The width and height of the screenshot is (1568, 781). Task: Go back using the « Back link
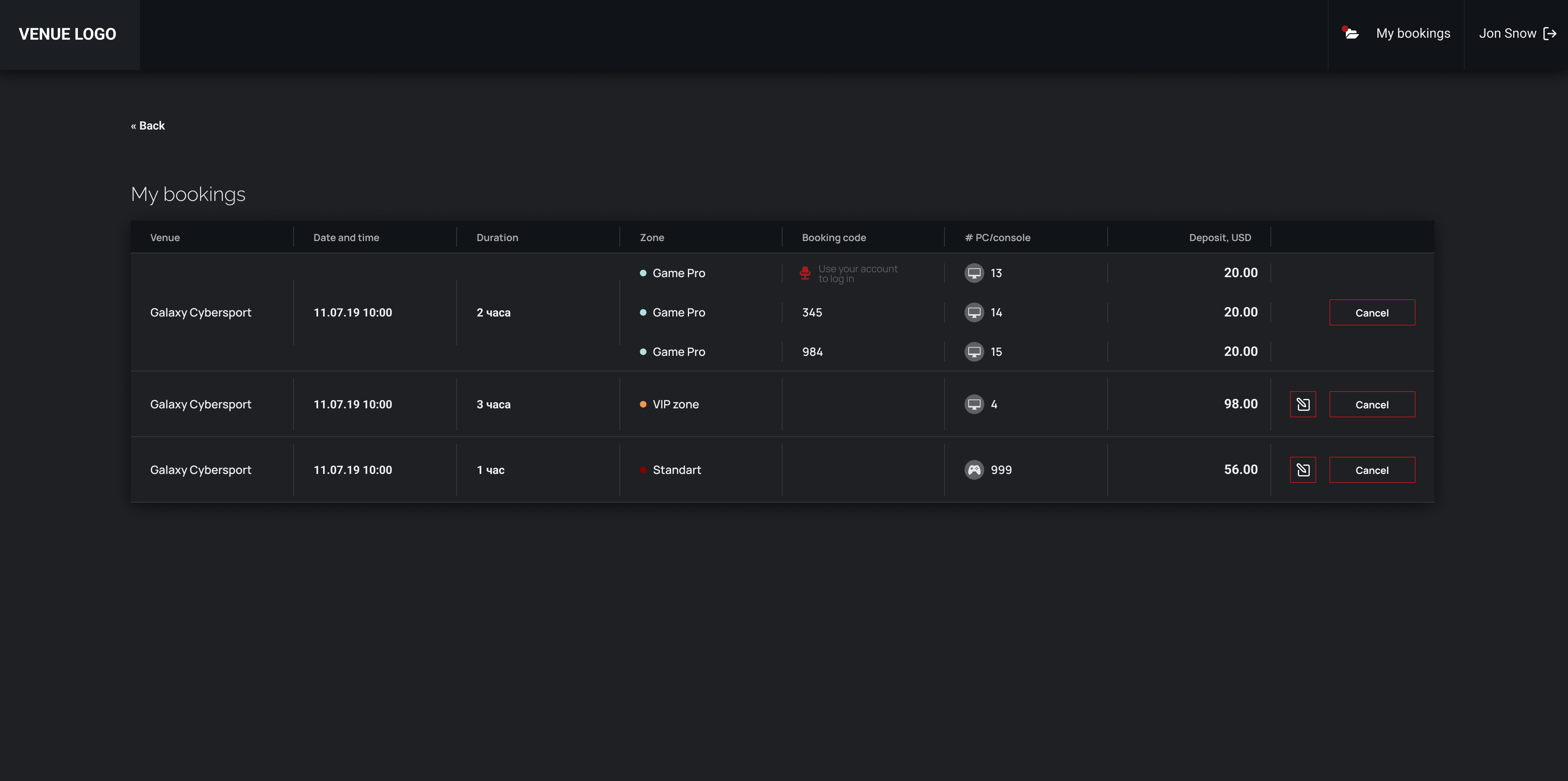click(148, 125)
